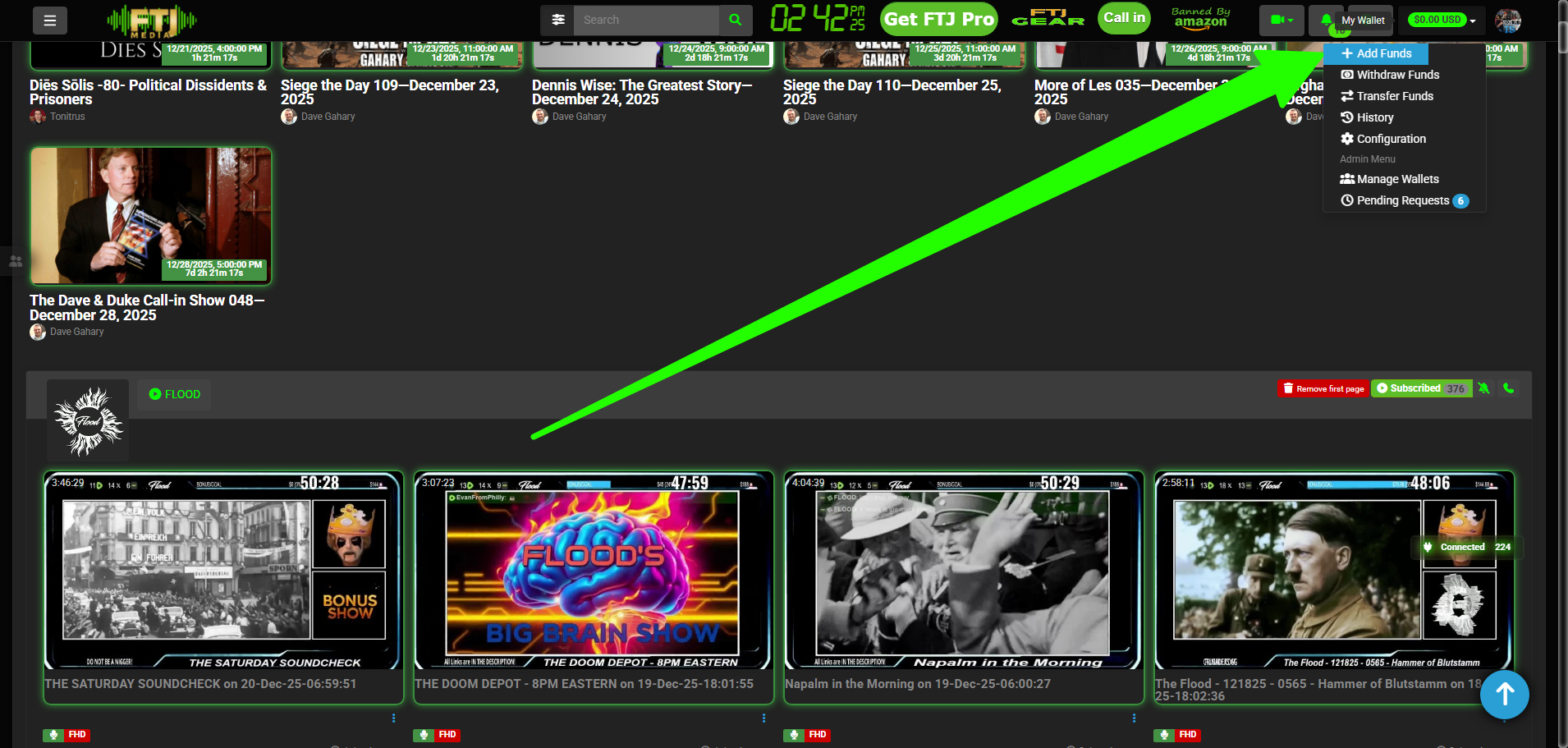Image resolution: width=1568 pixels, height=748 pixels.
Task: Toggle FLOOD channel notification bell
Action: tap(1483, 388)
